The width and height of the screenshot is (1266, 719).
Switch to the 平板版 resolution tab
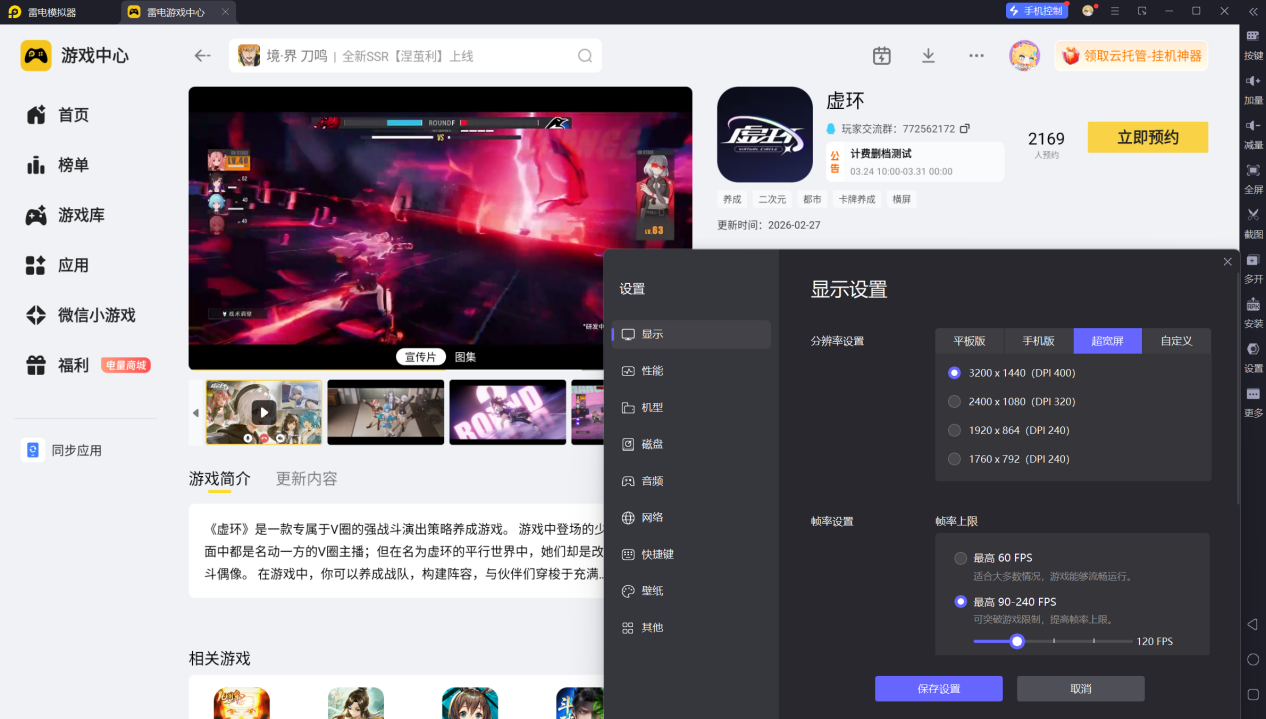(969, 341)
